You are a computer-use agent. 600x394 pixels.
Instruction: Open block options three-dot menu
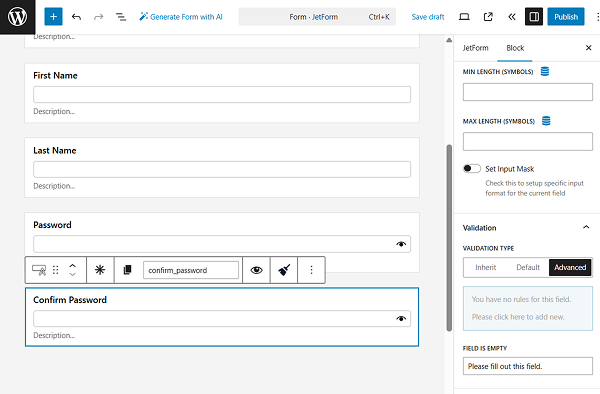[311, 270]
